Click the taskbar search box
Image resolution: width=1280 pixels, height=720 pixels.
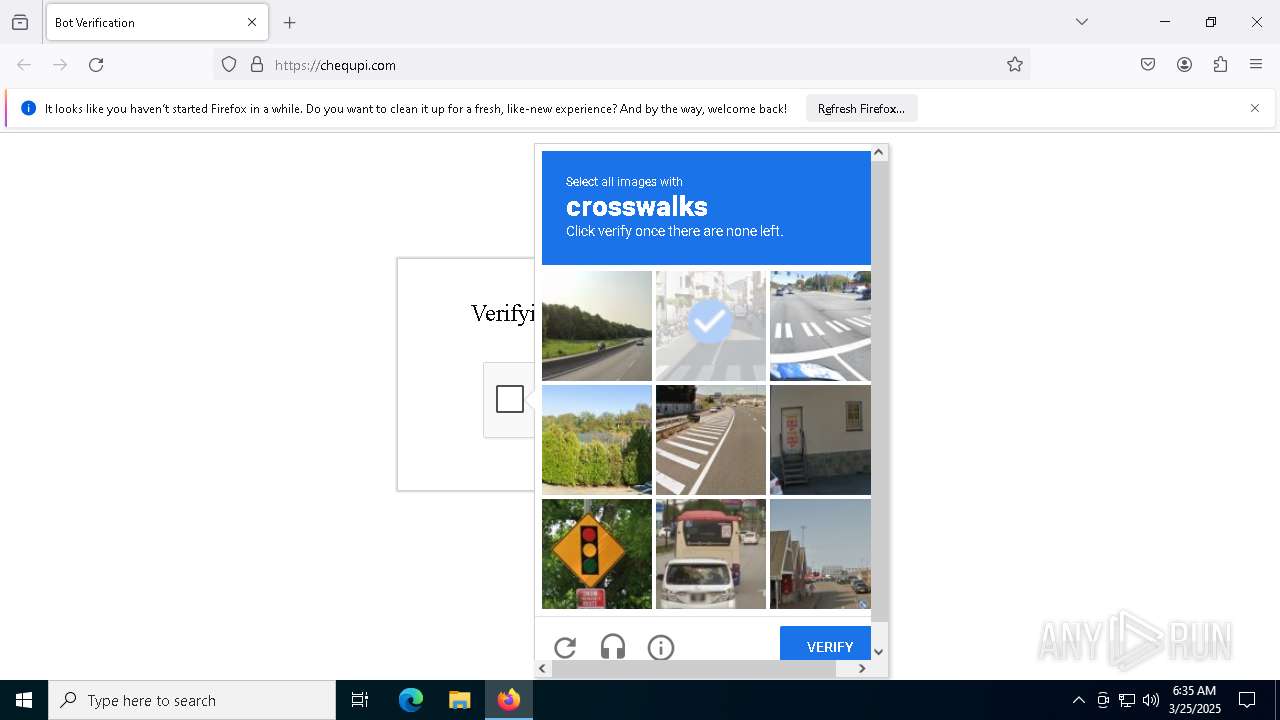[192, 700]
